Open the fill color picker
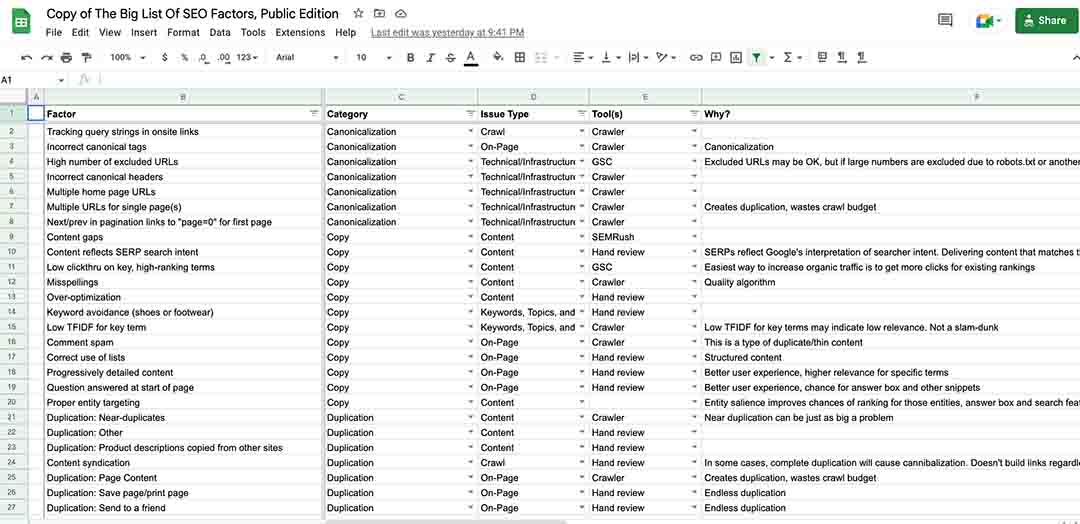Screen dimensions: 1080x524 (498, 58)
